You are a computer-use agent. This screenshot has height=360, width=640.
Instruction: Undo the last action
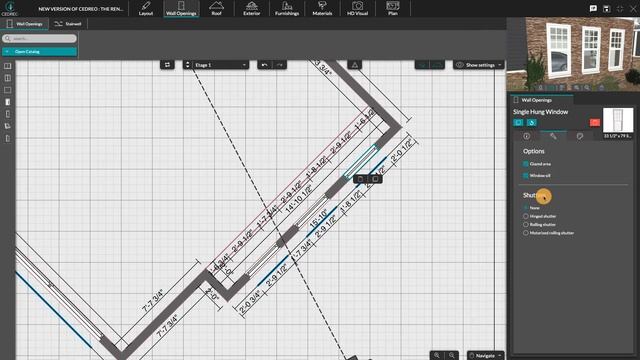(x=264, y=65)
